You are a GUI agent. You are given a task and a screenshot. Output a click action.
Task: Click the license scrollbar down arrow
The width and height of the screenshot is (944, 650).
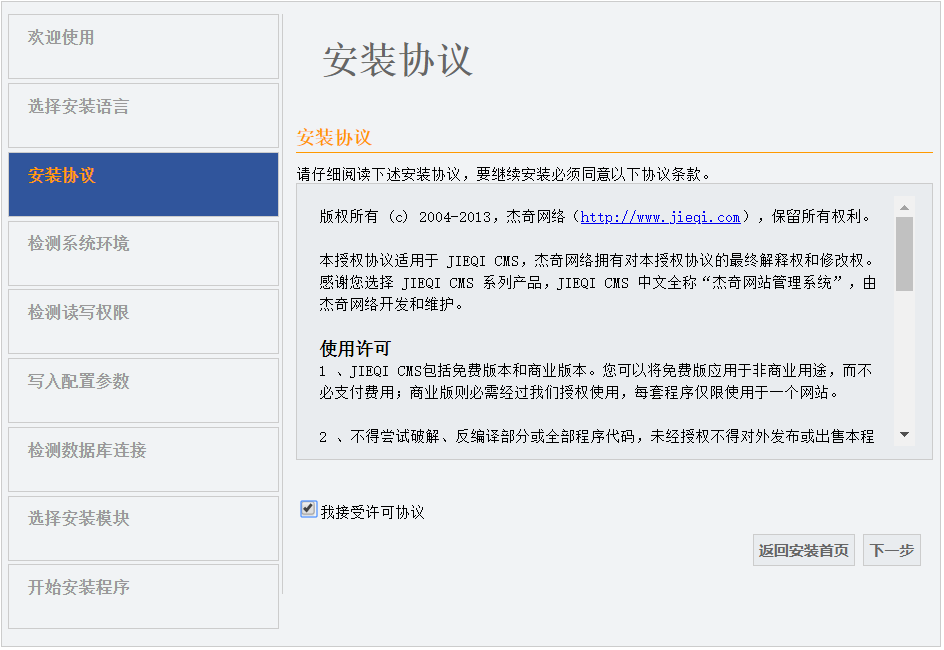[904, 435]
